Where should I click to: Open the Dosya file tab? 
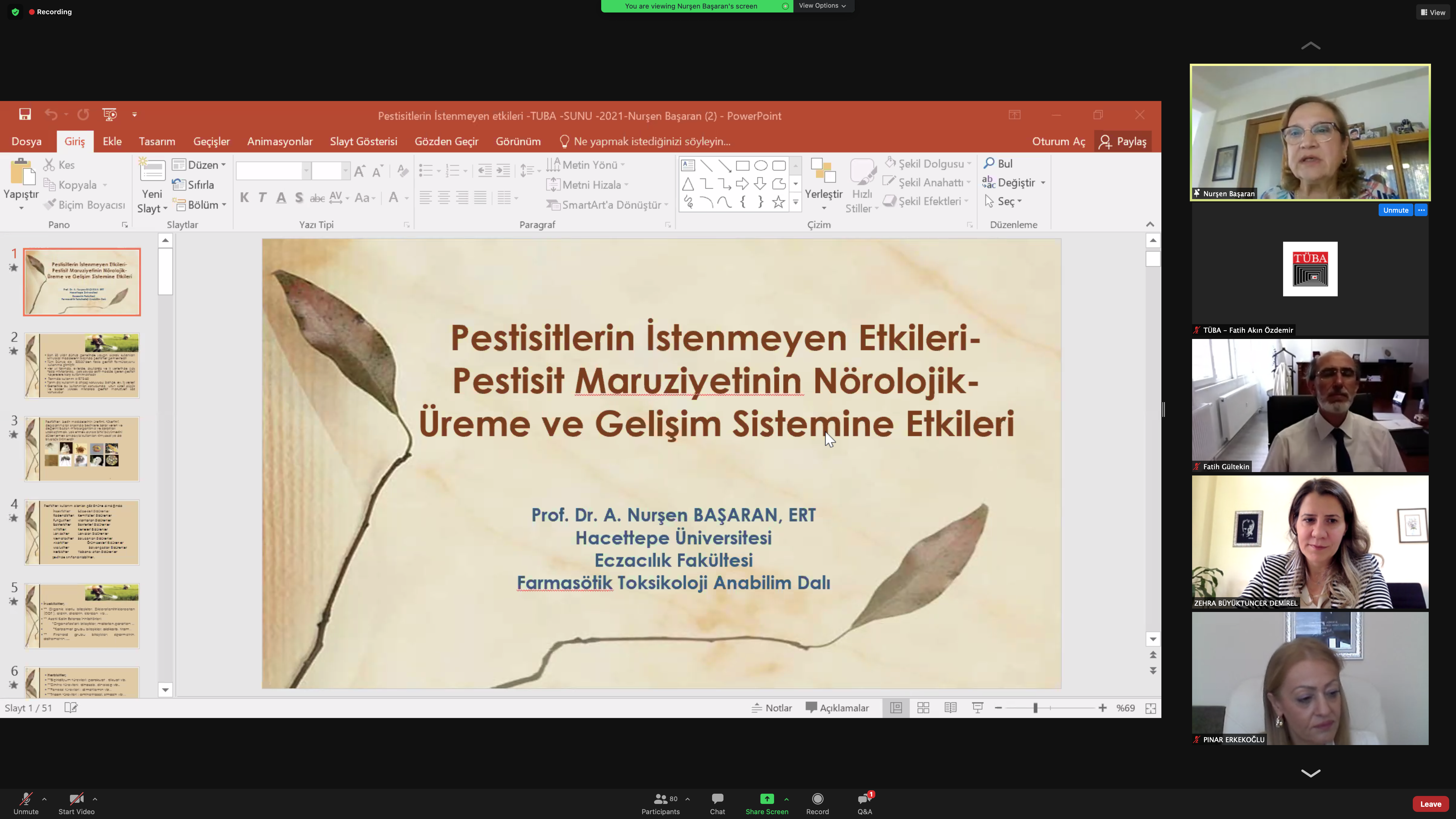[x=26, y=141]
